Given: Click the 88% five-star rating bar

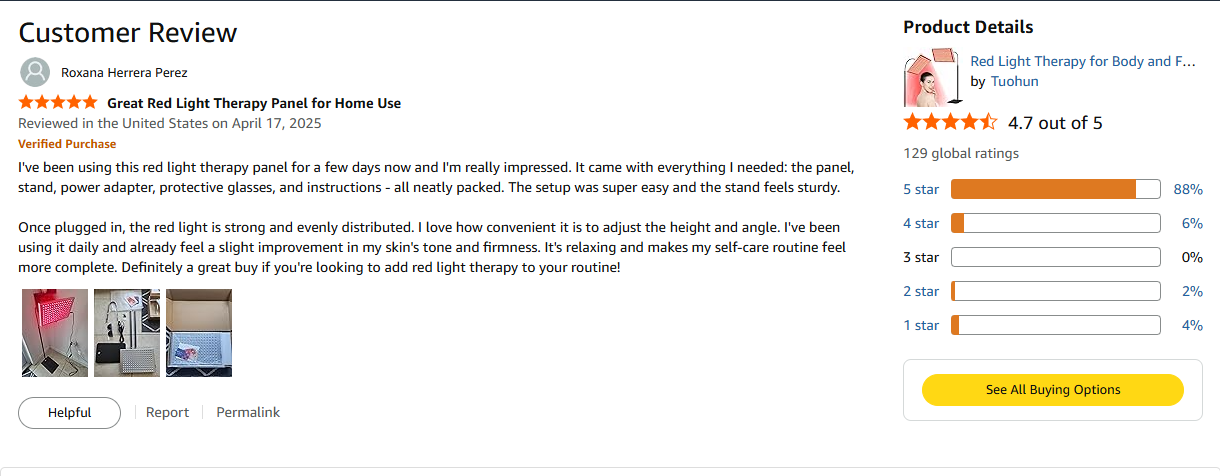Looking at the screenshot, I should pos(1055,189).
